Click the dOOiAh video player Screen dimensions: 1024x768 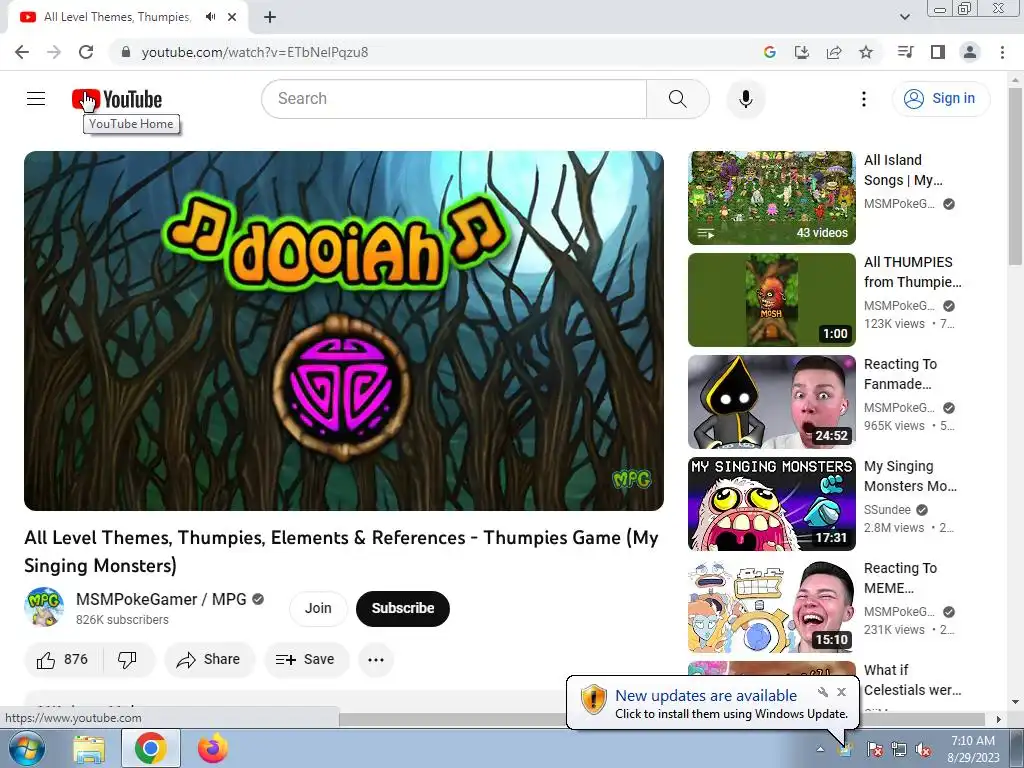[344, 330]
